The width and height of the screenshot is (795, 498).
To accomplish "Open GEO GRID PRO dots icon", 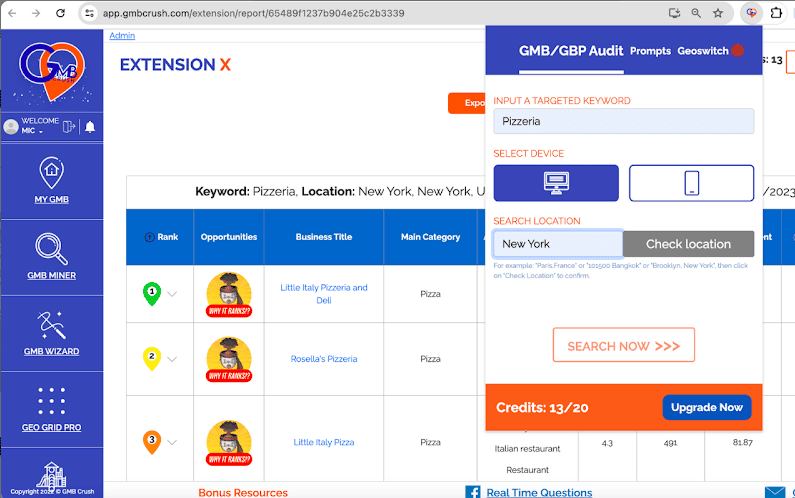I will [x=52, y=401].
